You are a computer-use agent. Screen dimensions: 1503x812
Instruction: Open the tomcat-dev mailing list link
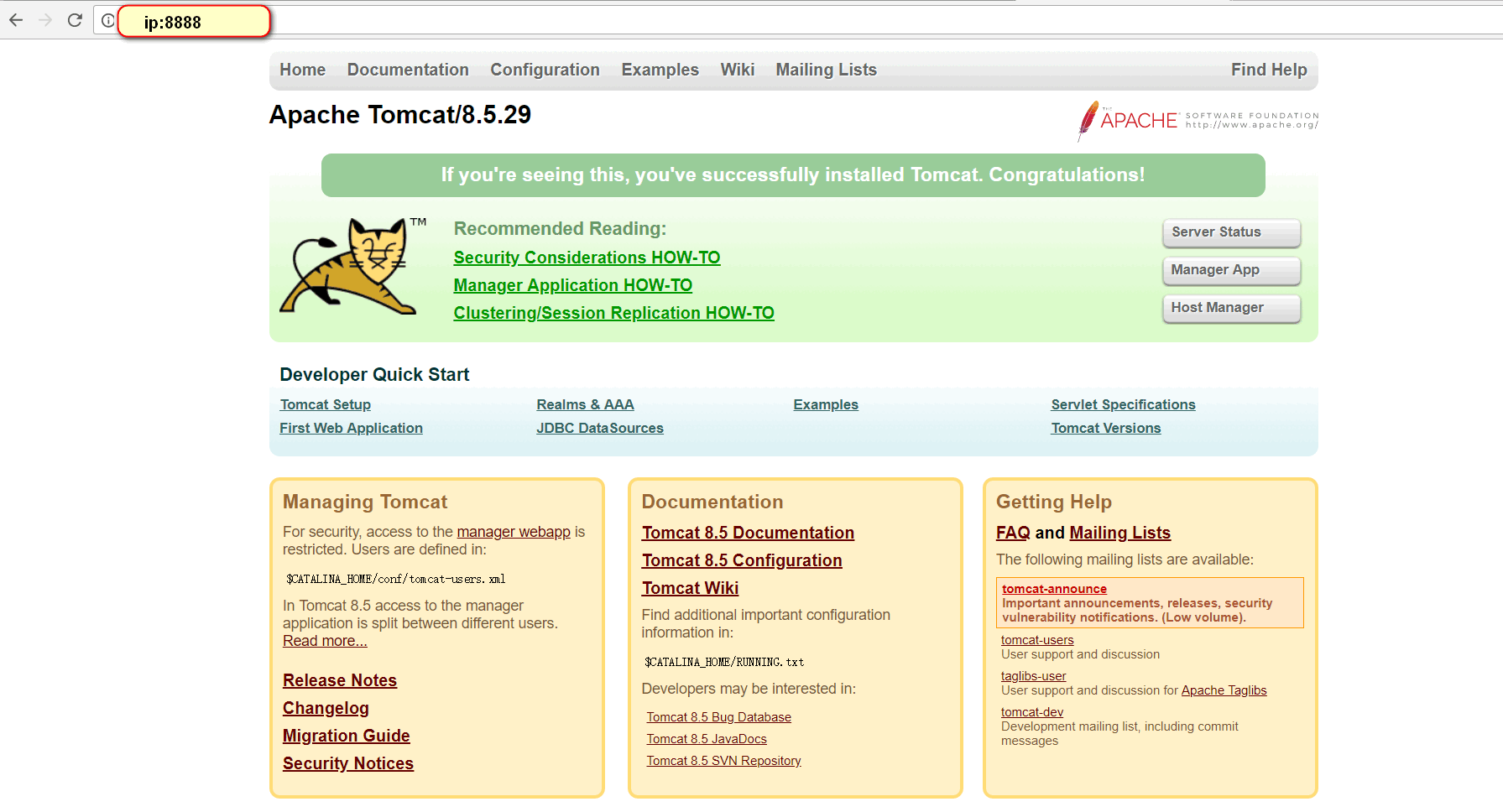point(1032,712)
